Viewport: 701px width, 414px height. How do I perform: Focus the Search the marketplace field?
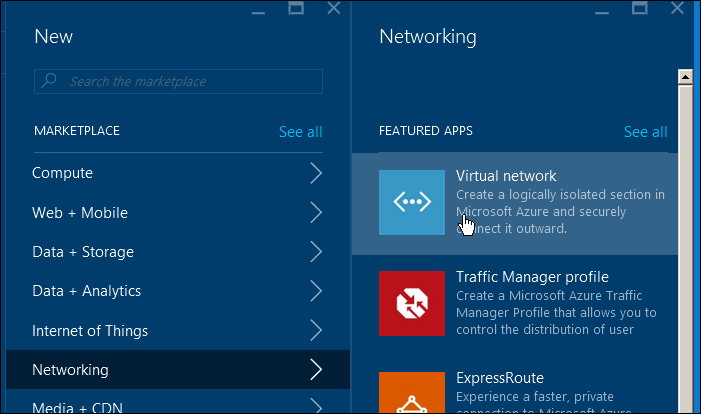[x=178, y=81]
